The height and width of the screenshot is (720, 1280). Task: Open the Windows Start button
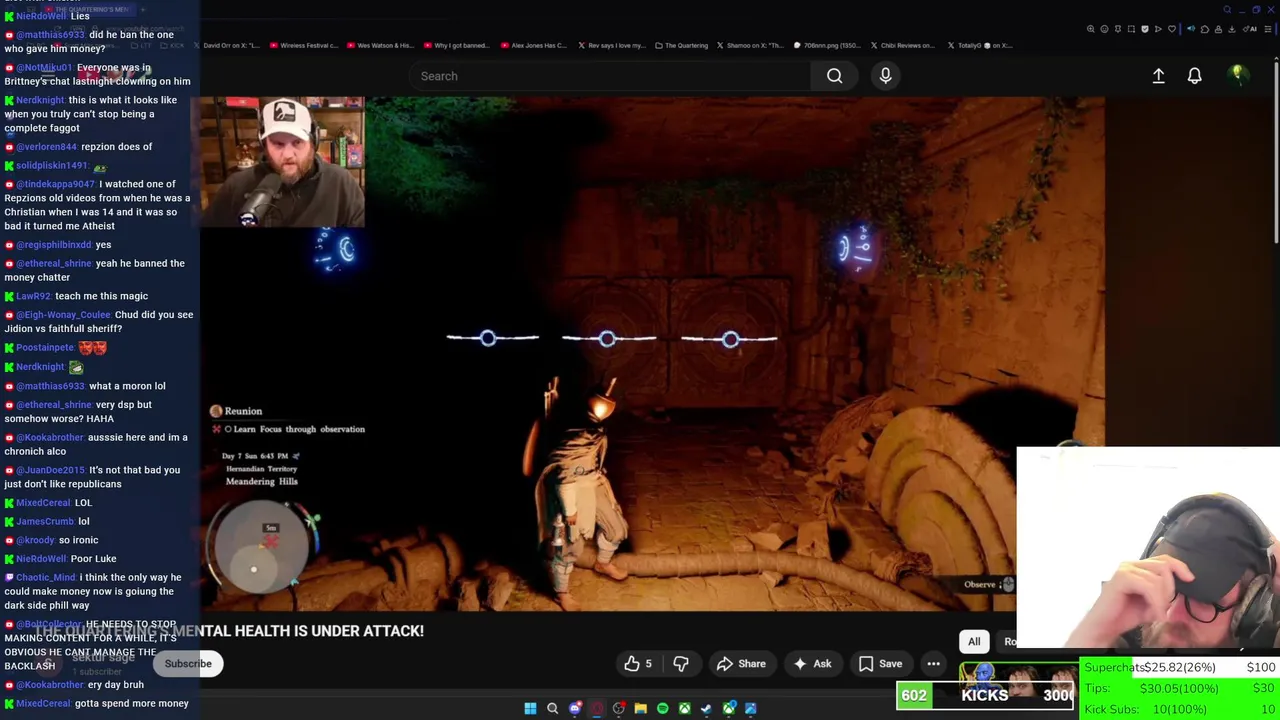(530, 709)
